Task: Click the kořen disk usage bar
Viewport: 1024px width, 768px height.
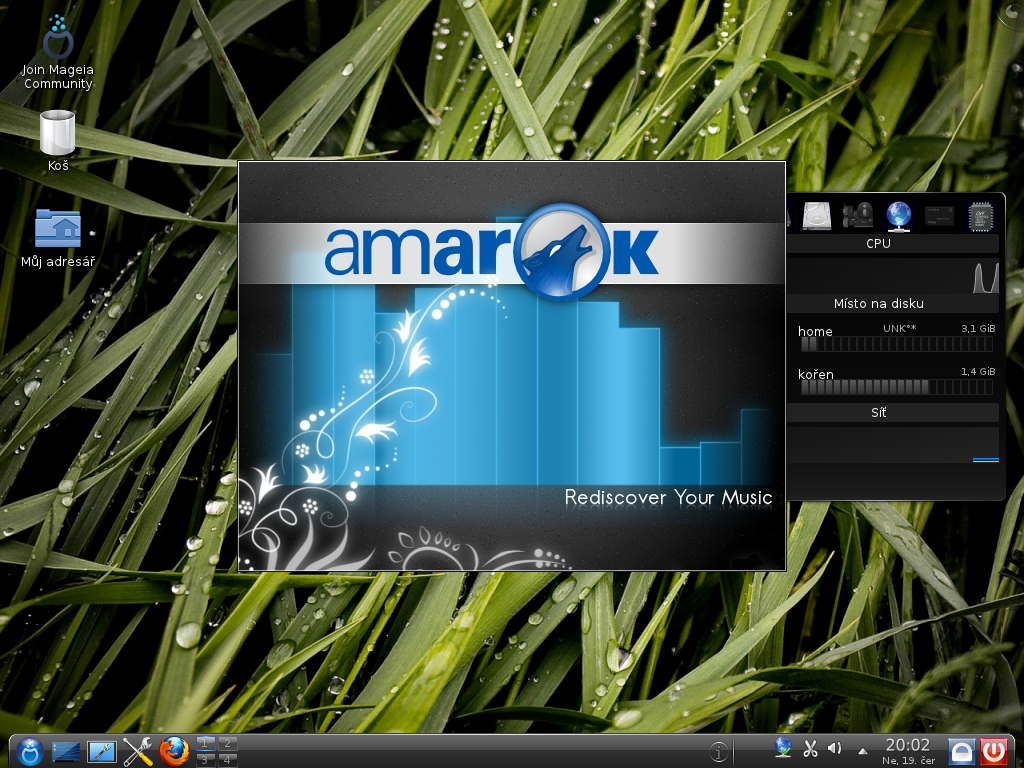Action: [x=897, y=387]
